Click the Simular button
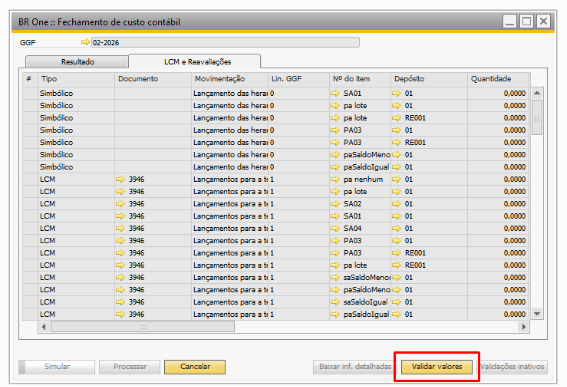Screen dimensions: 567x387 [x=57, y=367]
